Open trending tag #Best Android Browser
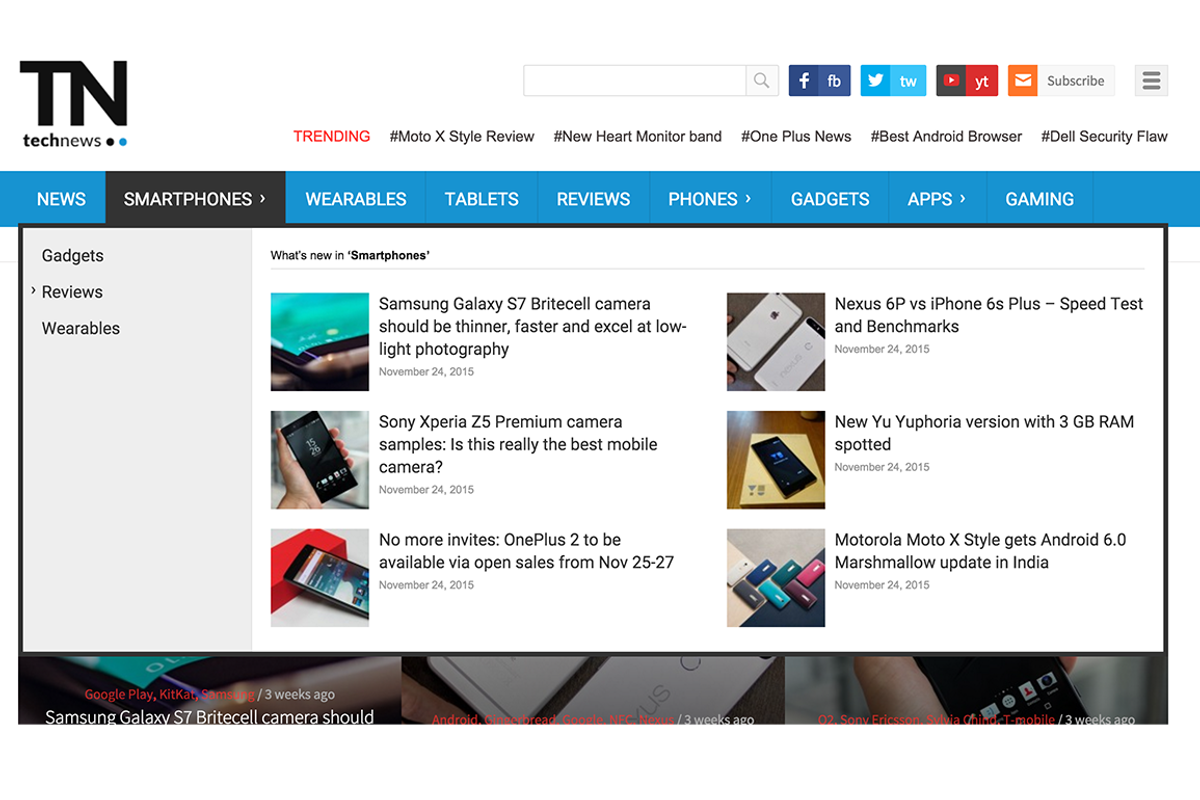 tap(946, 136)
